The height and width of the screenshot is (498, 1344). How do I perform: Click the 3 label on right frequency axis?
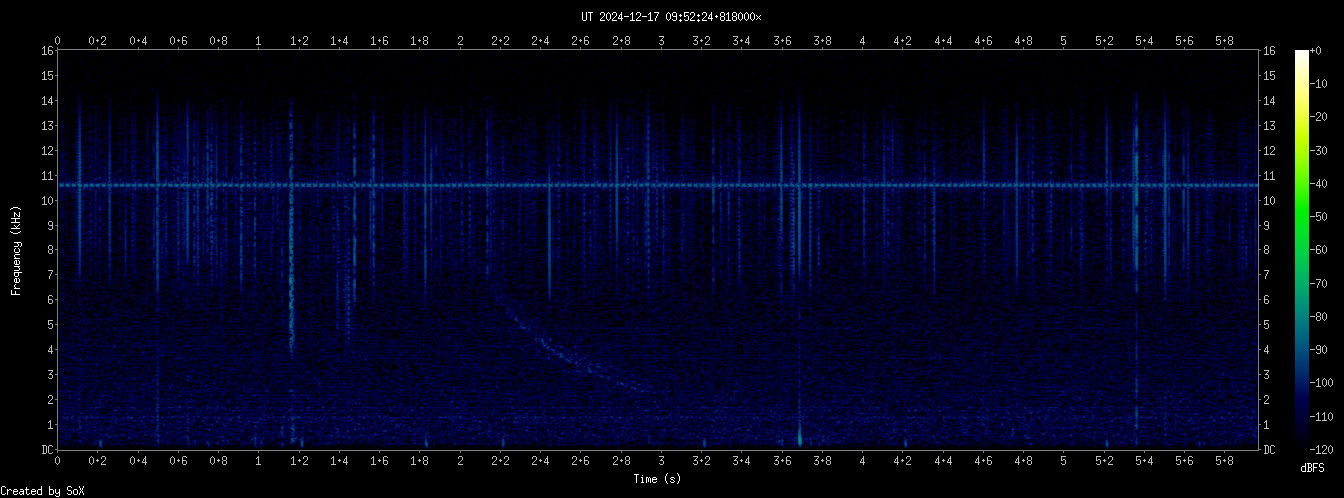tap(1266, 375)
